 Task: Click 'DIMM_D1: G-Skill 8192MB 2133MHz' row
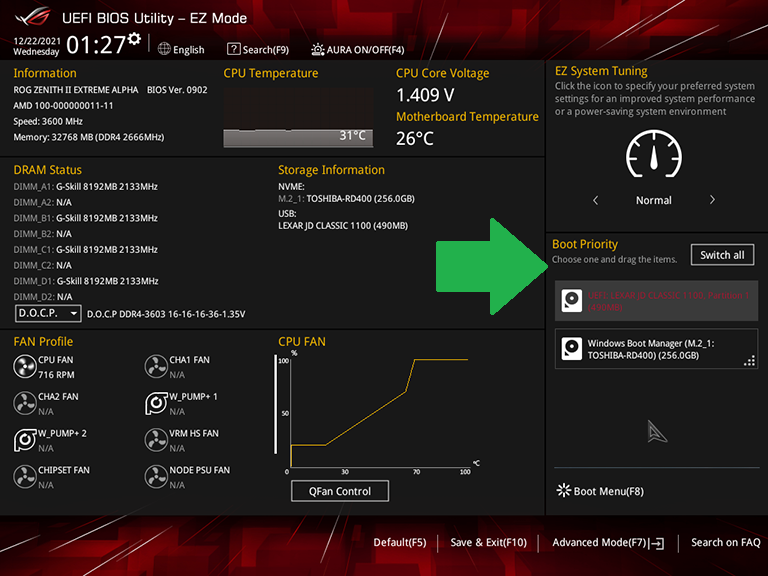point(86,281)
